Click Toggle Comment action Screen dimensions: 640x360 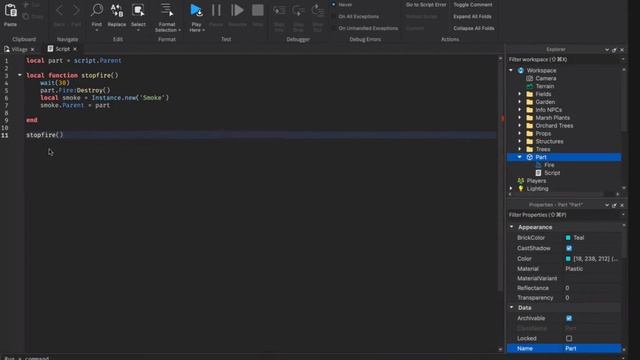click(473, 4)
